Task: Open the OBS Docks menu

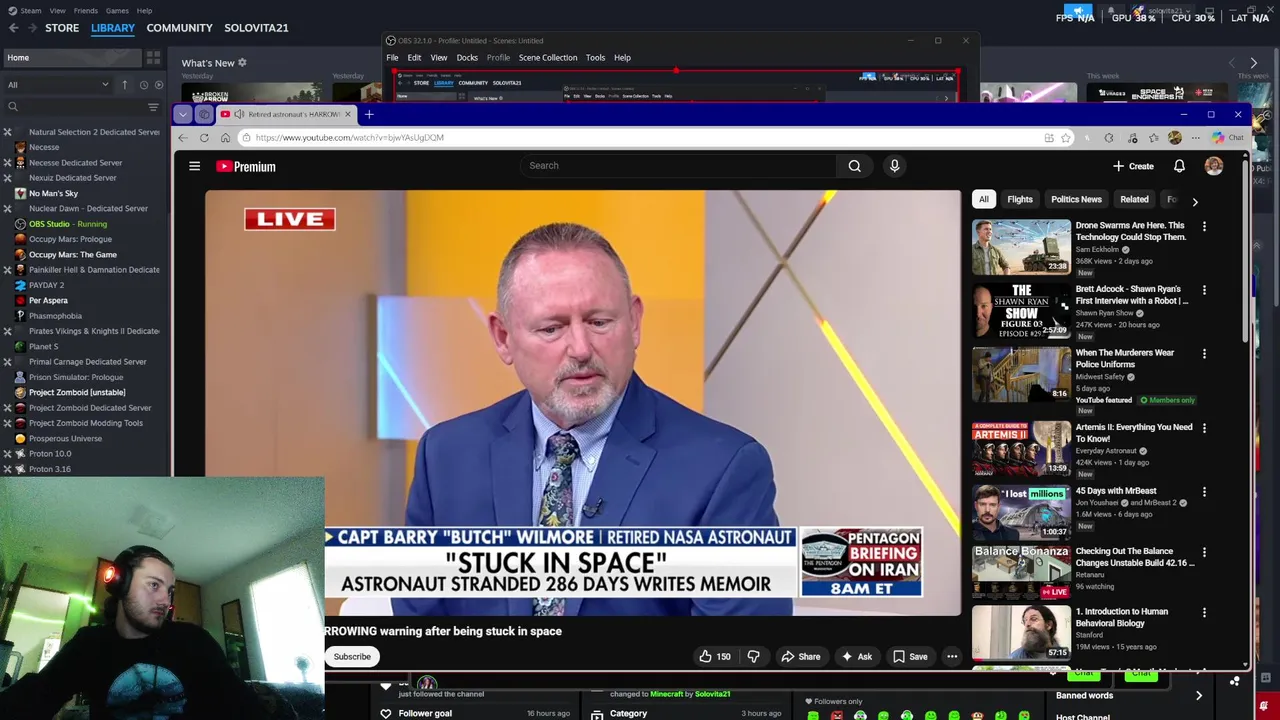Action: pyautogui.click(x=467, y=58)
